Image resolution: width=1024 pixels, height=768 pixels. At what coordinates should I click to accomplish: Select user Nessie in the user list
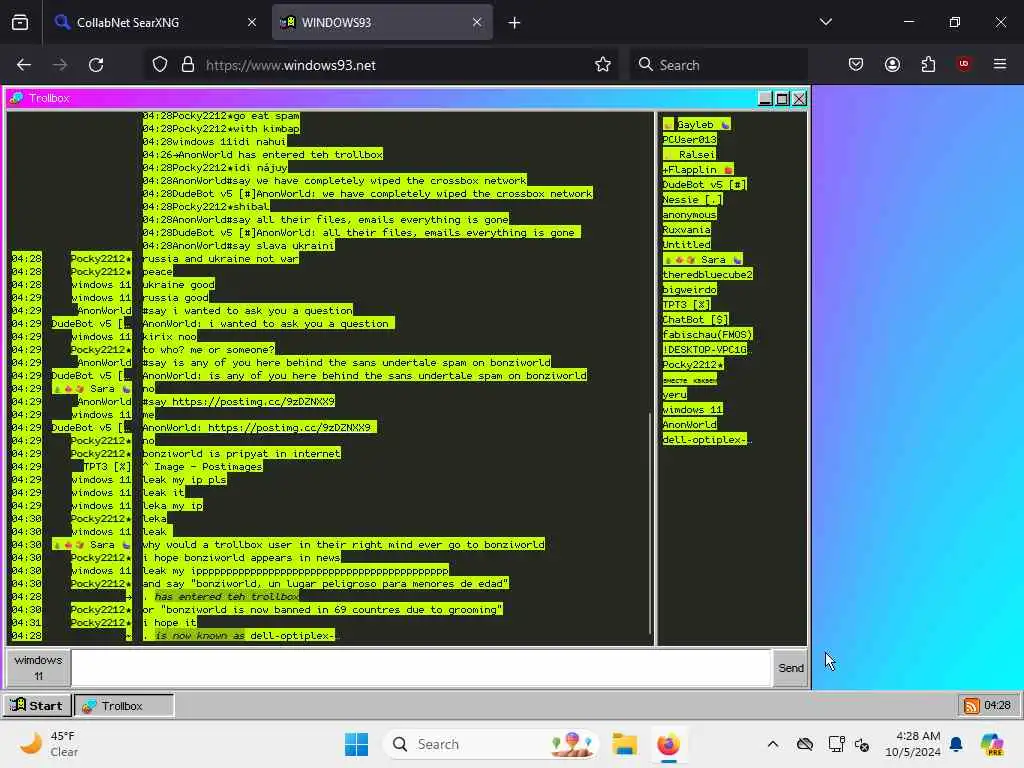pos(692,199)
